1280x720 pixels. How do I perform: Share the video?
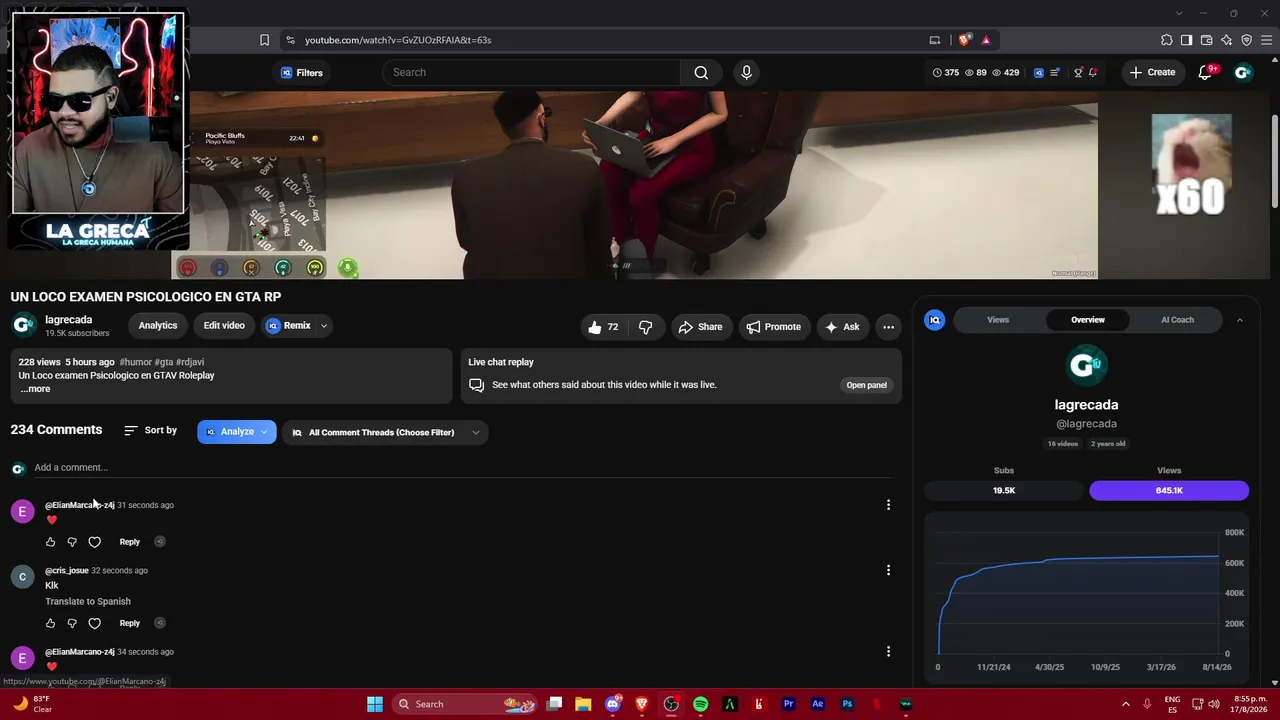pos(700,327)
